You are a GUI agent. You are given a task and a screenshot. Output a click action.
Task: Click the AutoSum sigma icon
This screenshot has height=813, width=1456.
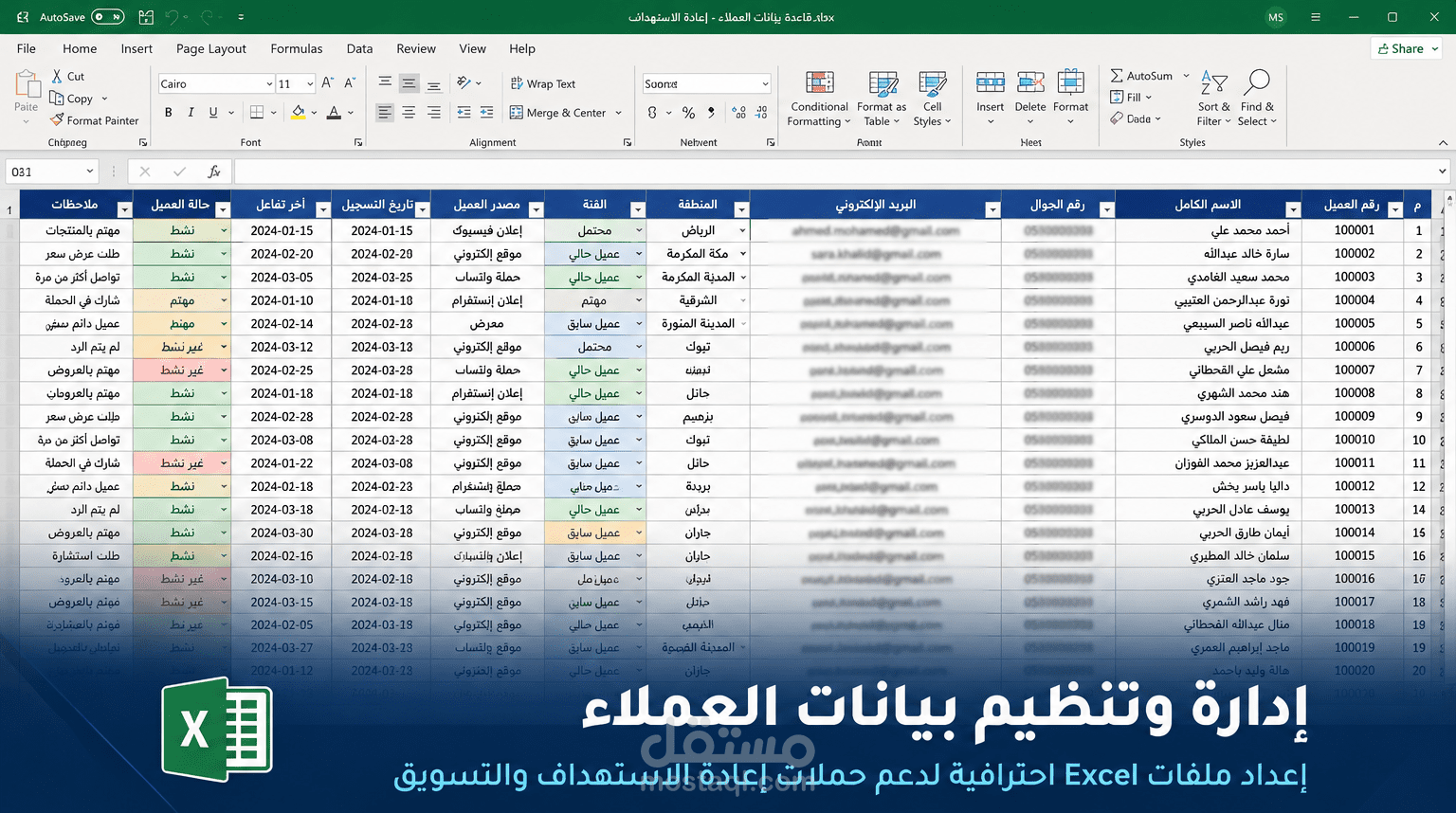pos(1117,76)
